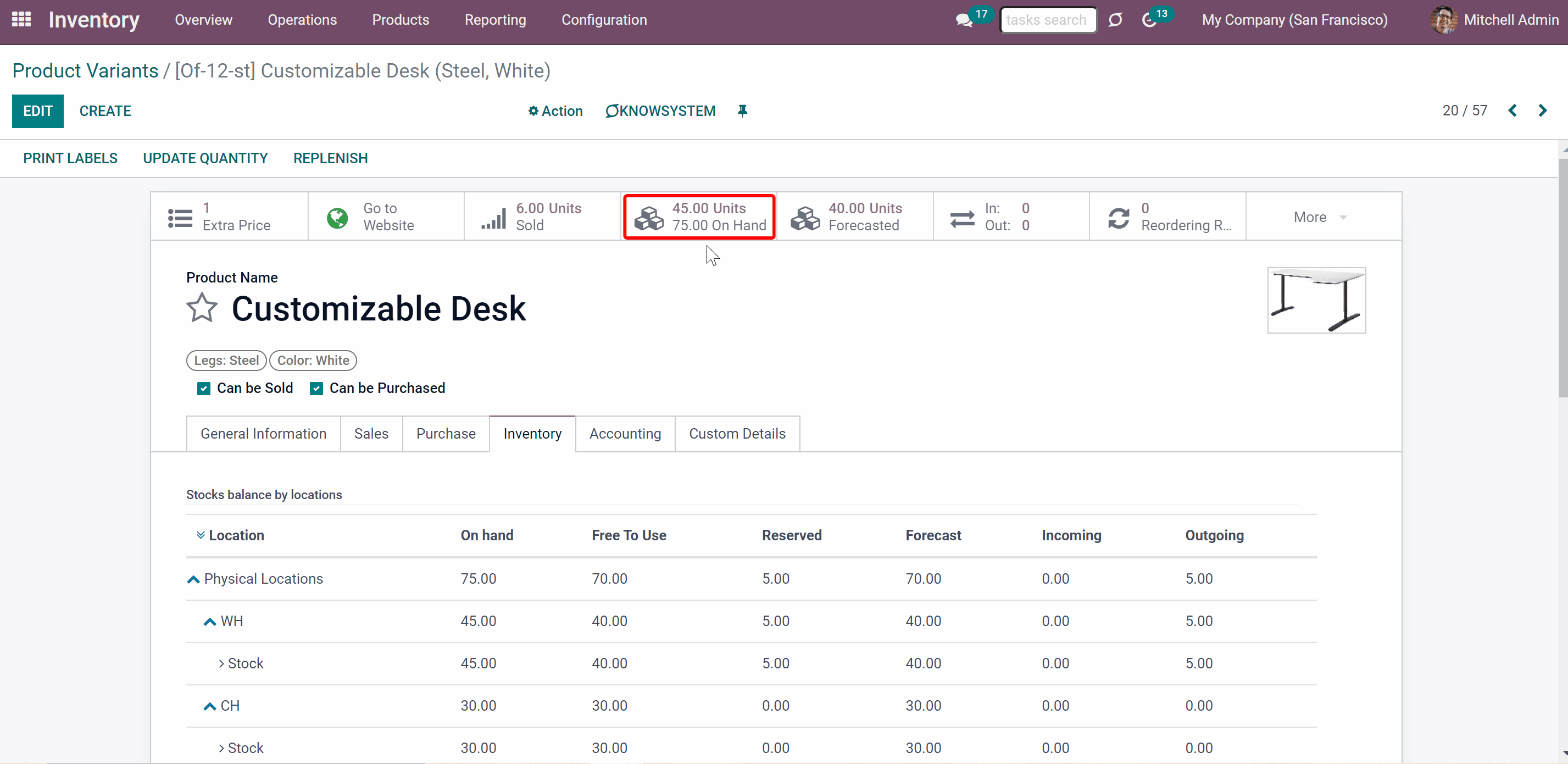The image size is (1568, 764).
Task: Collapse the WH location row
Action: 209,622
